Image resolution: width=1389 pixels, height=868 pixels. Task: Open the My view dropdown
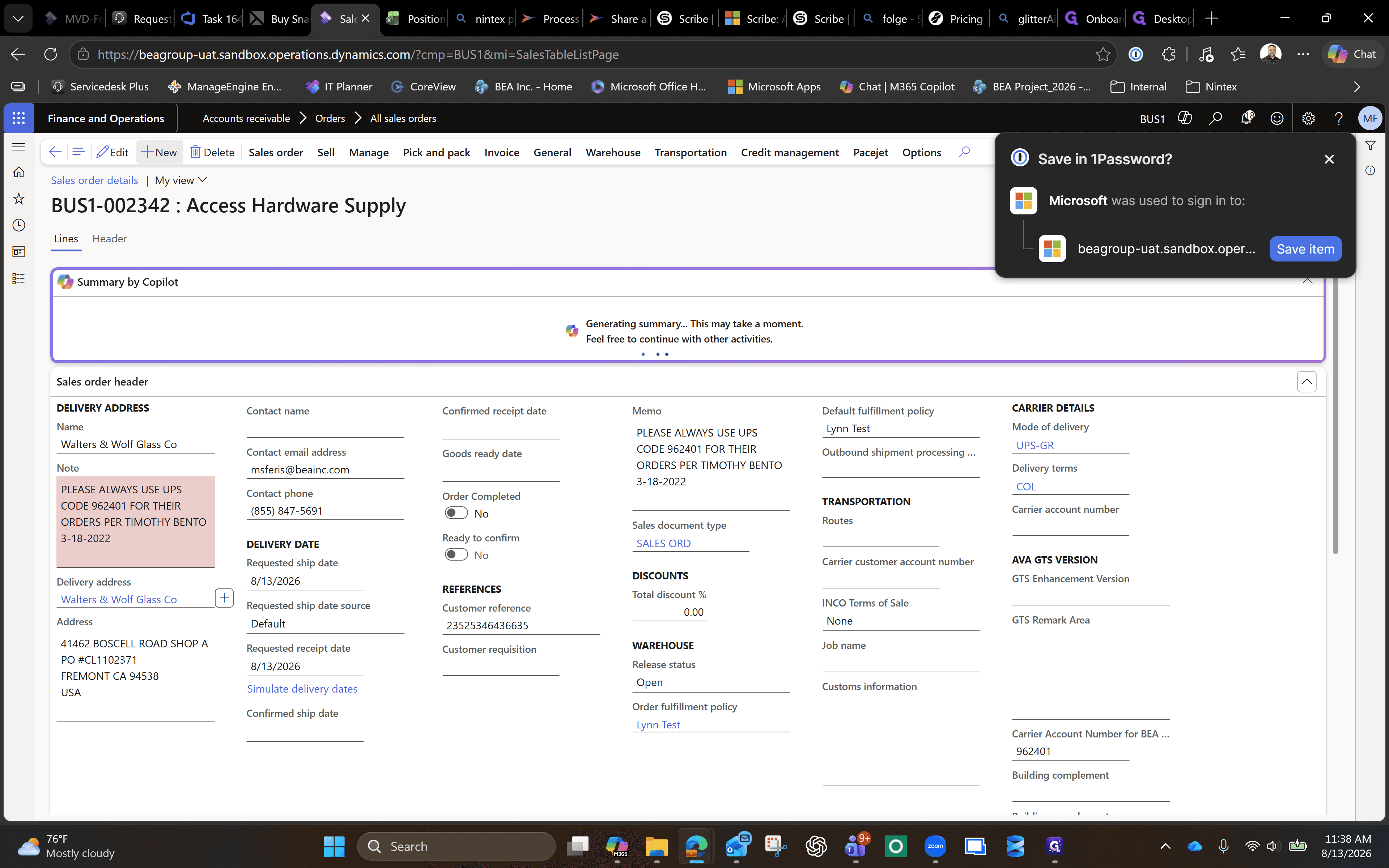click(181, 180)
